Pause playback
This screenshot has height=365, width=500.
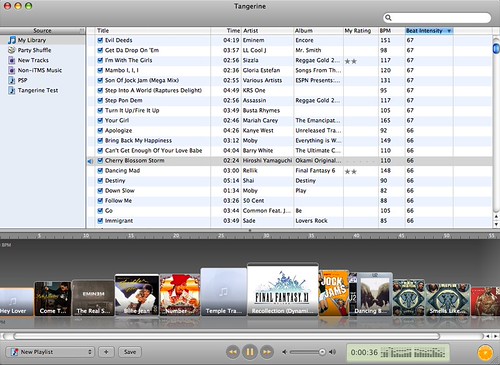[250, 352]
